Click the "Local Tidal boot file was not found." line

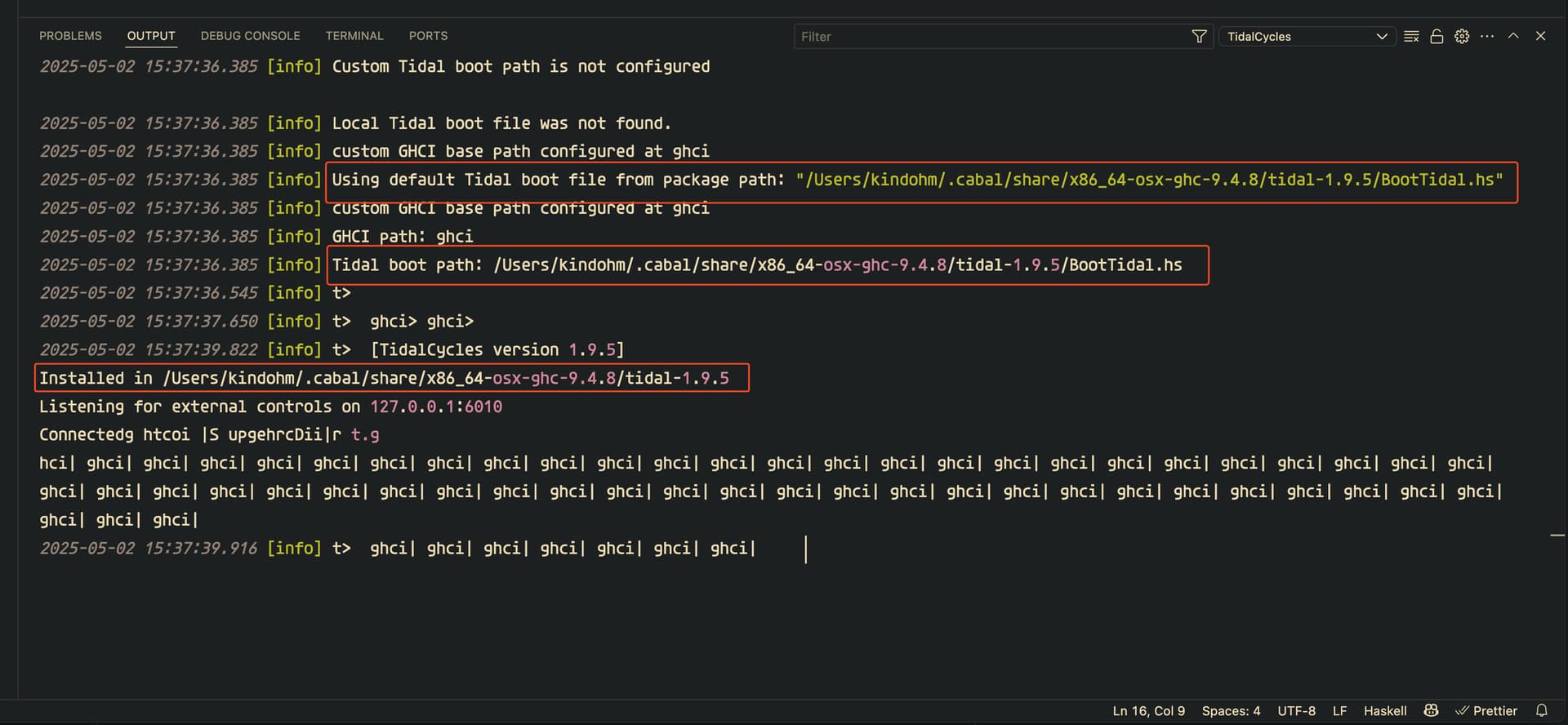(501, 123)
